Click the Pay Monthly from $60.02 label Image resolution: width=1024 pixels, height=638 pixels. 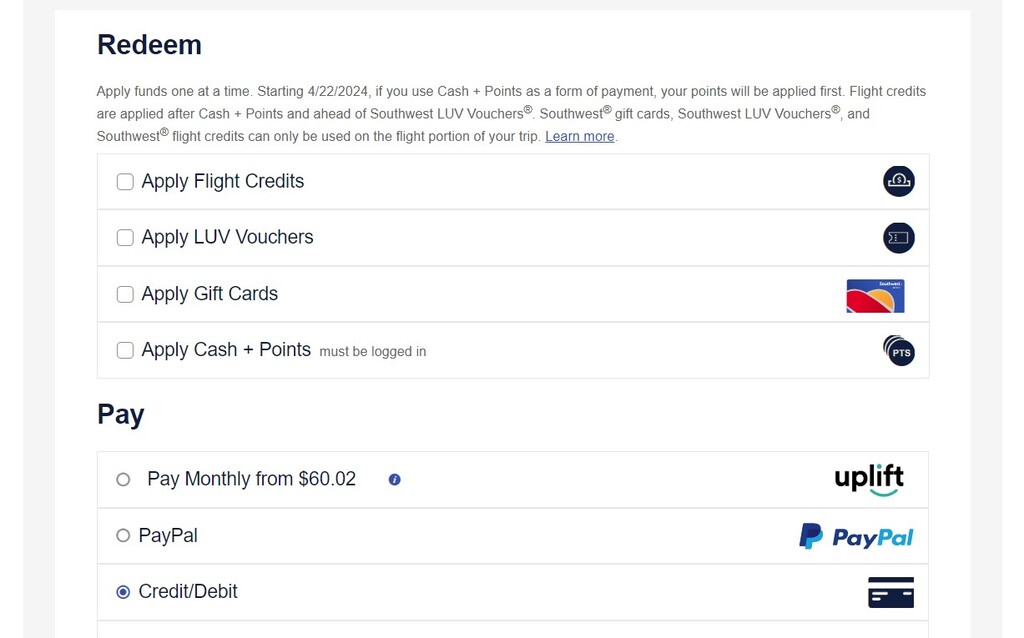coord(251,479)
